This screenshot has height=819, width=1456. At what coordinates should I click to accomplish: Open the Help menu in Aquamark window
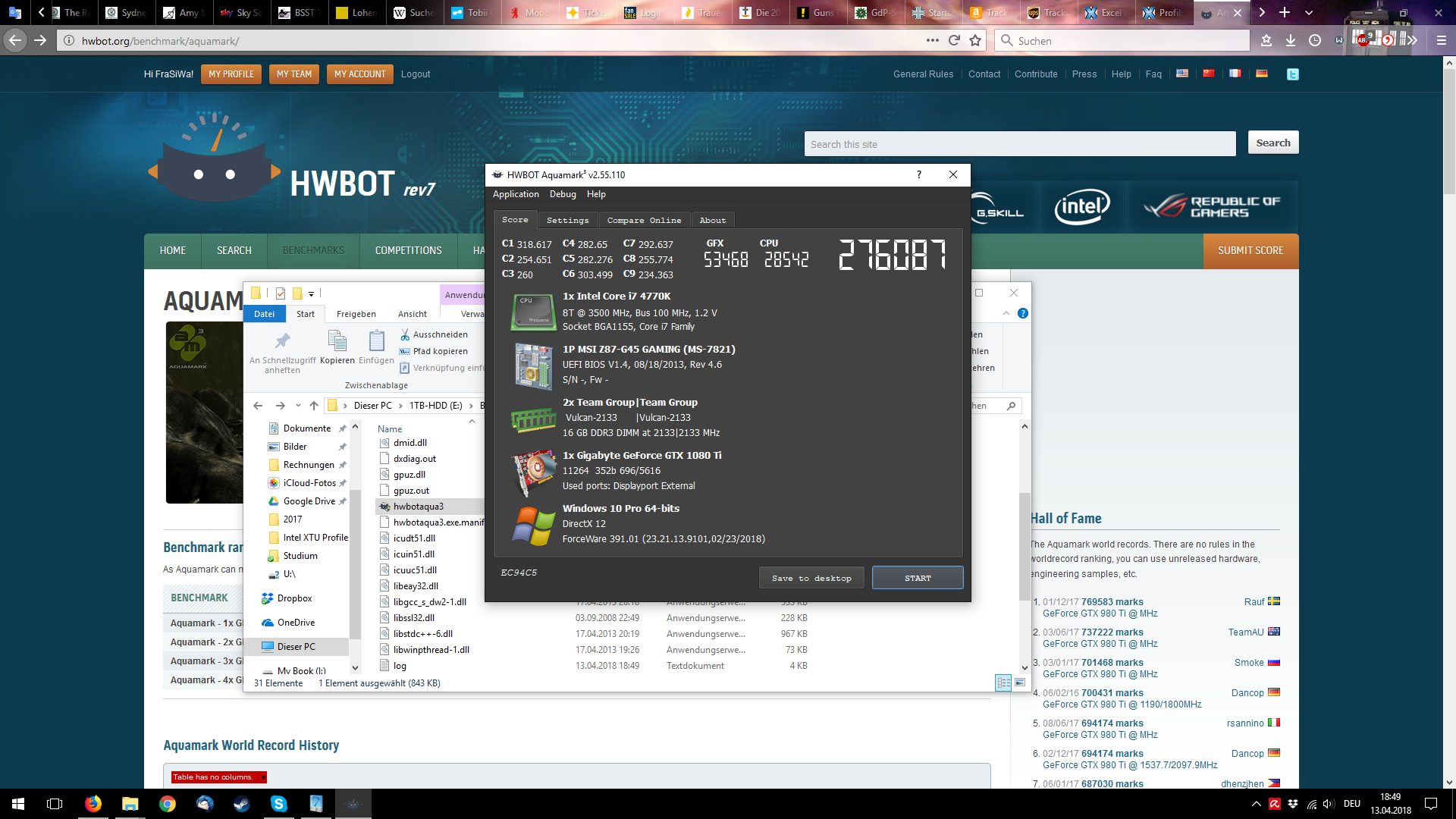(x=596, y=194)
